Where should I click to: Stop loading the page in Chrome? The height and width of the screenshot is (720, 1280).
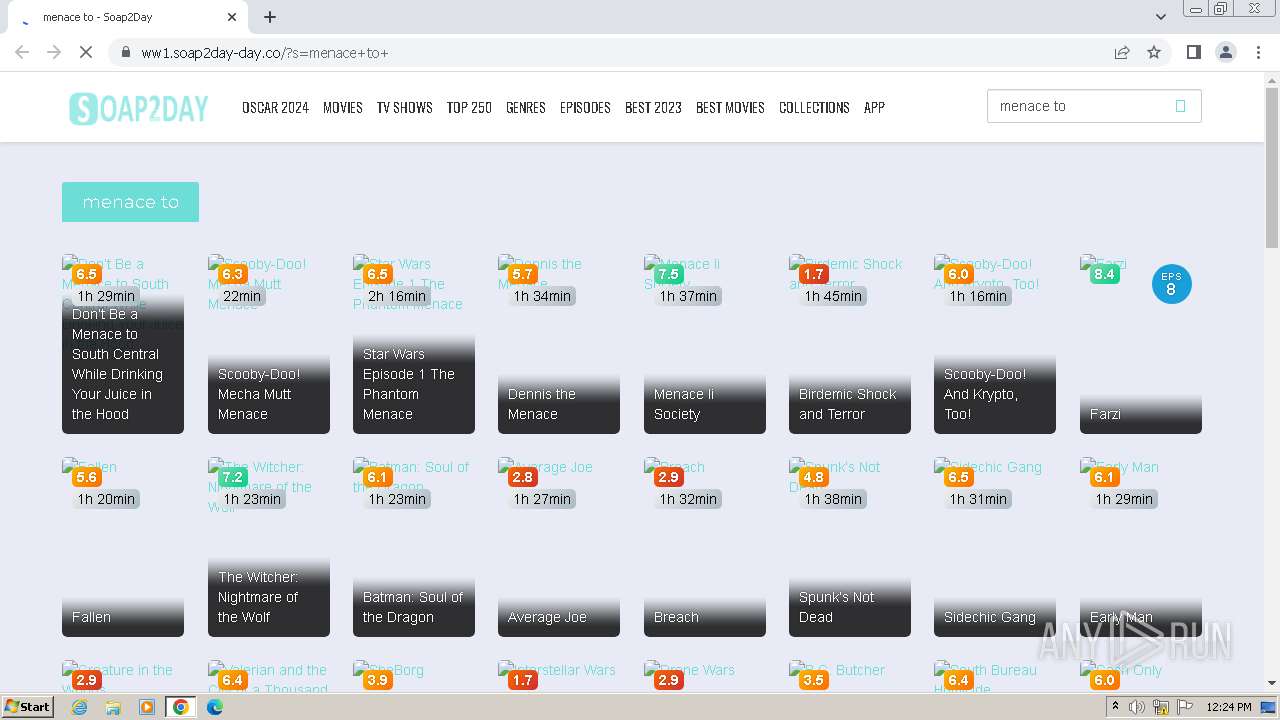coord(86,52)
